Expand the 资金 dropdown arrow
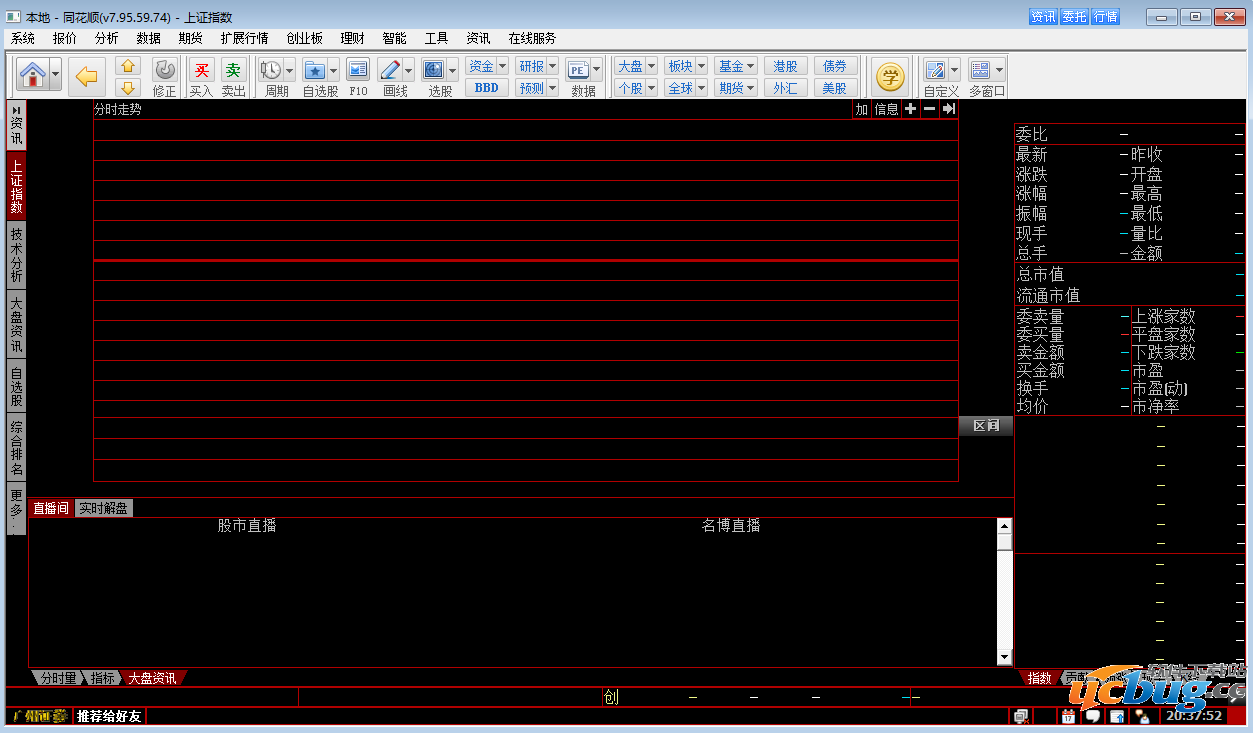Viewport: 1253px width, 733px height. tap(502, 66)
